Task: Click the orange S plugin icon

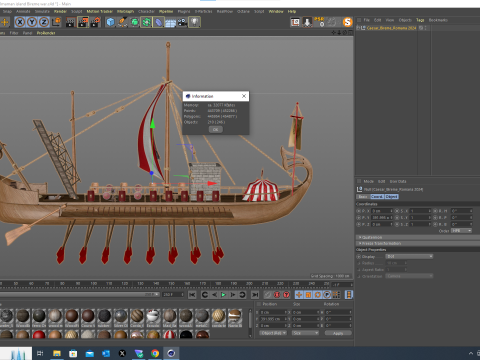Action: (347, 22)
